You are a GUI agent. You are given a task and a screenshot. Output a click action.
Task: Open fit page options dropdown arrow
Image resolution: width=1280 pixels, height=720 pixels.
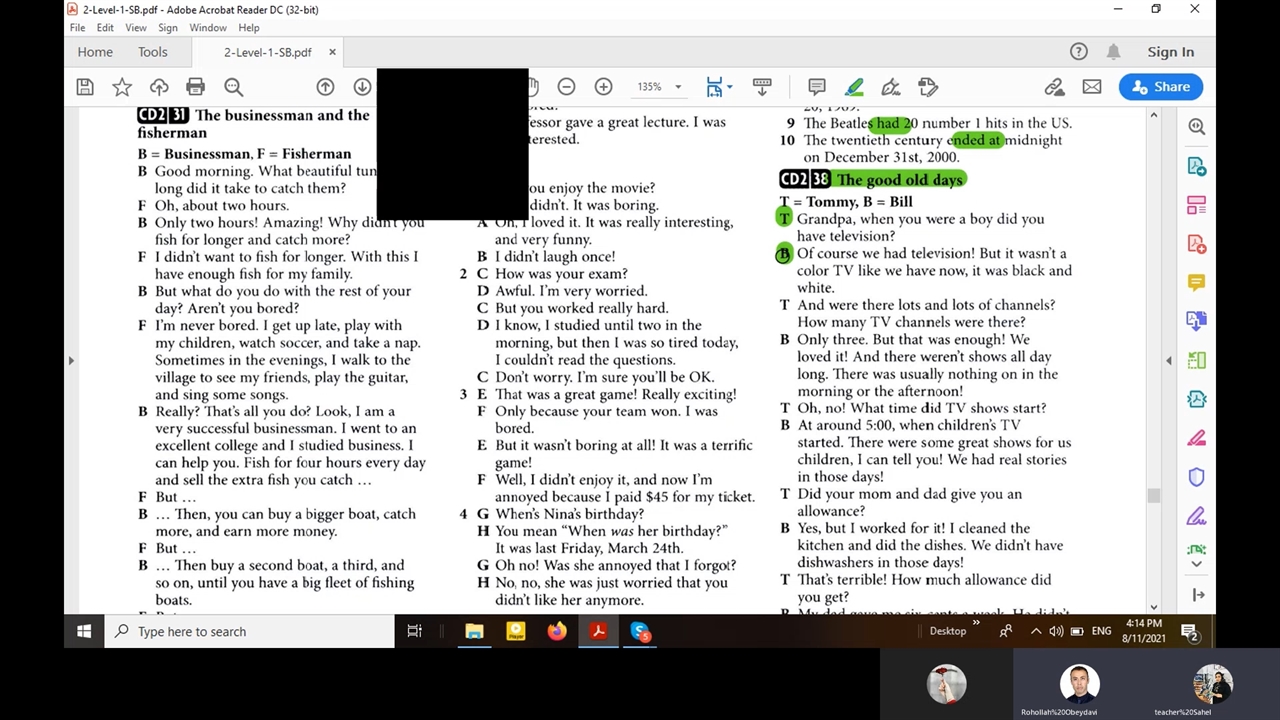coord(730,87)
